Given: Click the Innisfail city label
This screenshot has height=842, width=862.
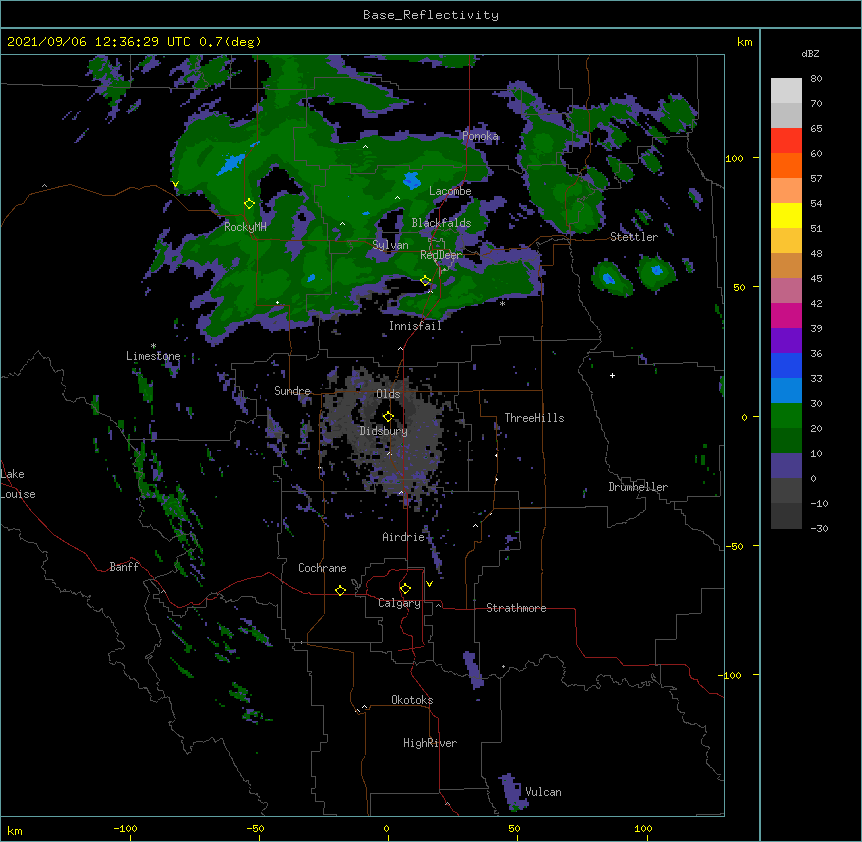Looking at the screenshot, I should (415, 326).
